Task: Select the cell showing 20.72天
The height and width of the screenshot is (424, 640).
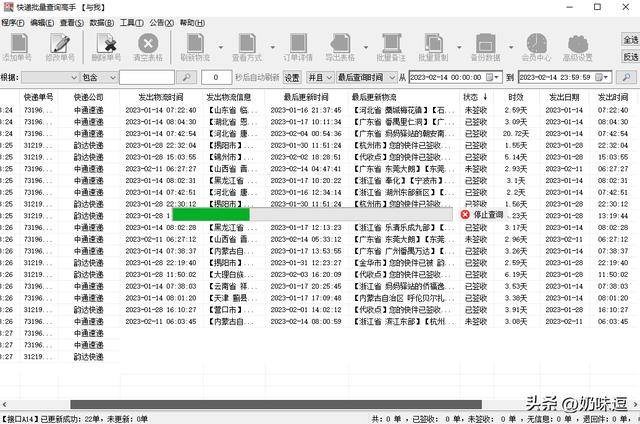Action: click(x=516, y=134)
